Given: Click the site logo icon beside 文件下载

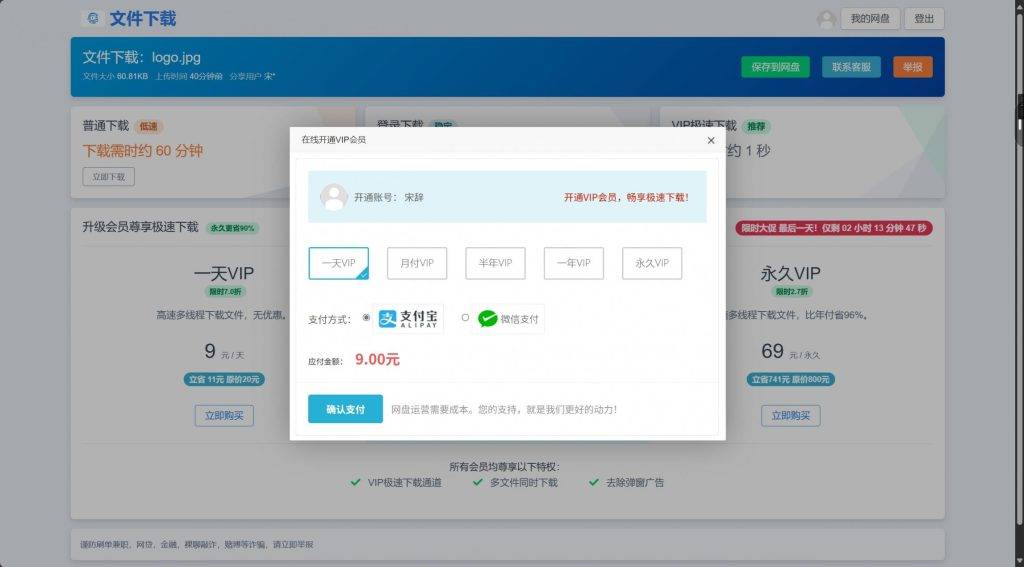Looking at the screenshot, I should coord(93,18).
